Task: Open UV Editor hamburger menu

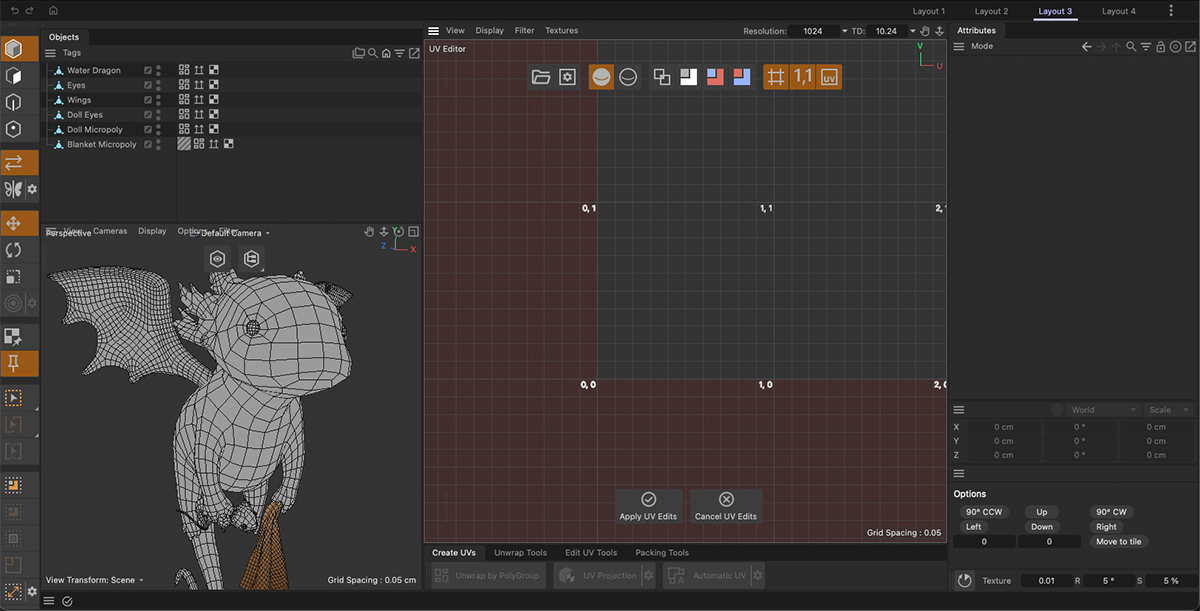Action: (434, 31)
